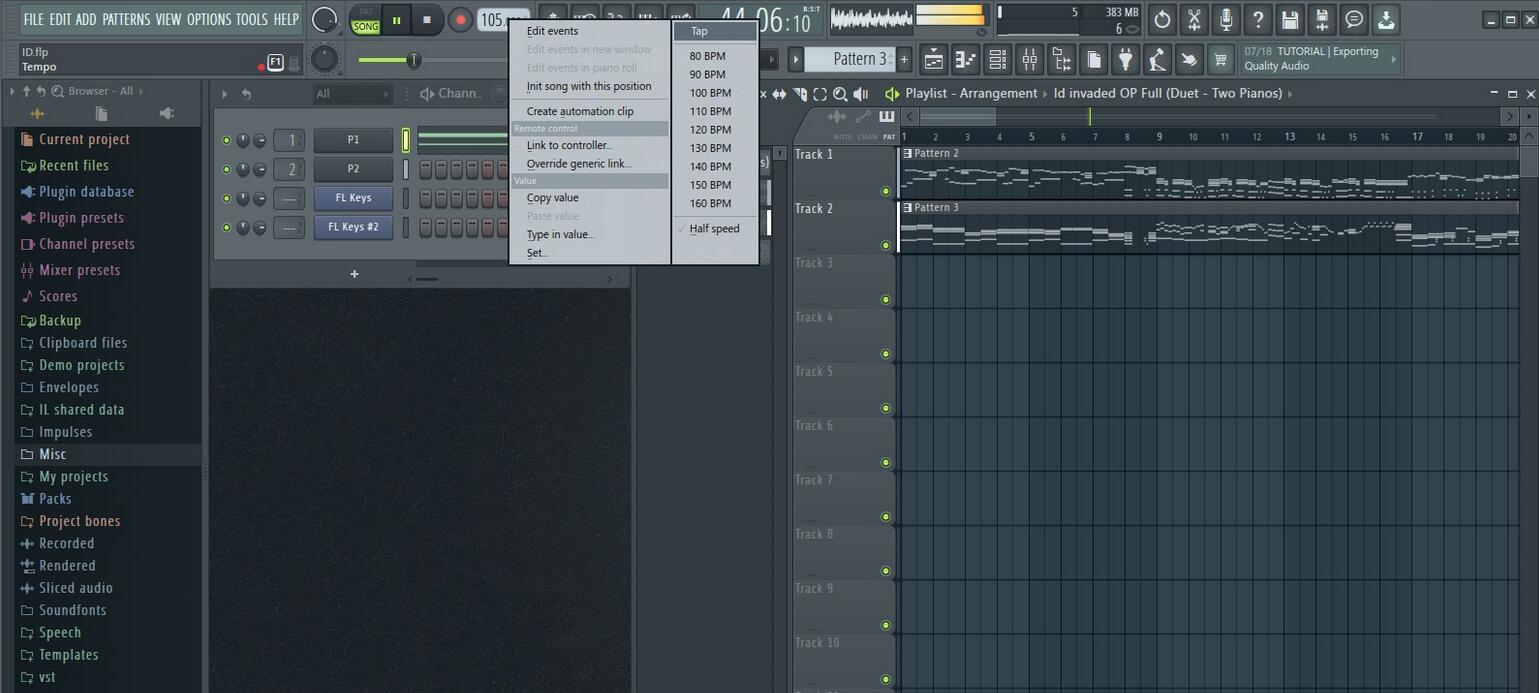Image resolution: width=1539 pixels, height=693 pixels.
Task: Toggle mute LED for P2 channel
Action: click(226, 169)
